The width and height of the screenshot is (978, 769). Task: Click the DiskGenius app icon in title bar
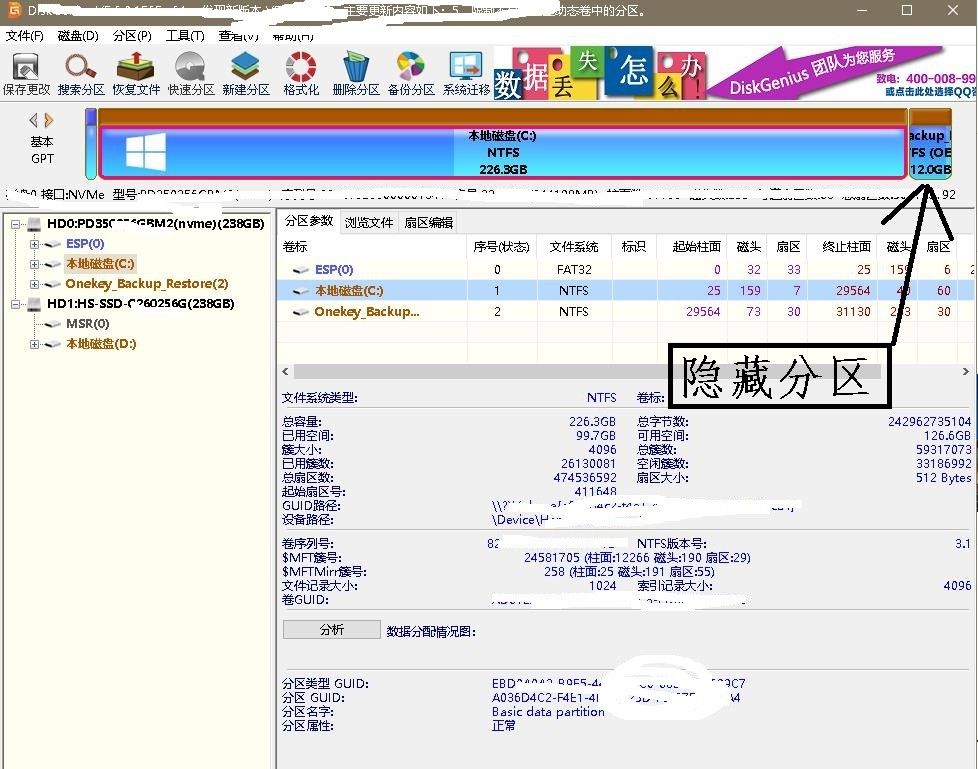point(14,10)
